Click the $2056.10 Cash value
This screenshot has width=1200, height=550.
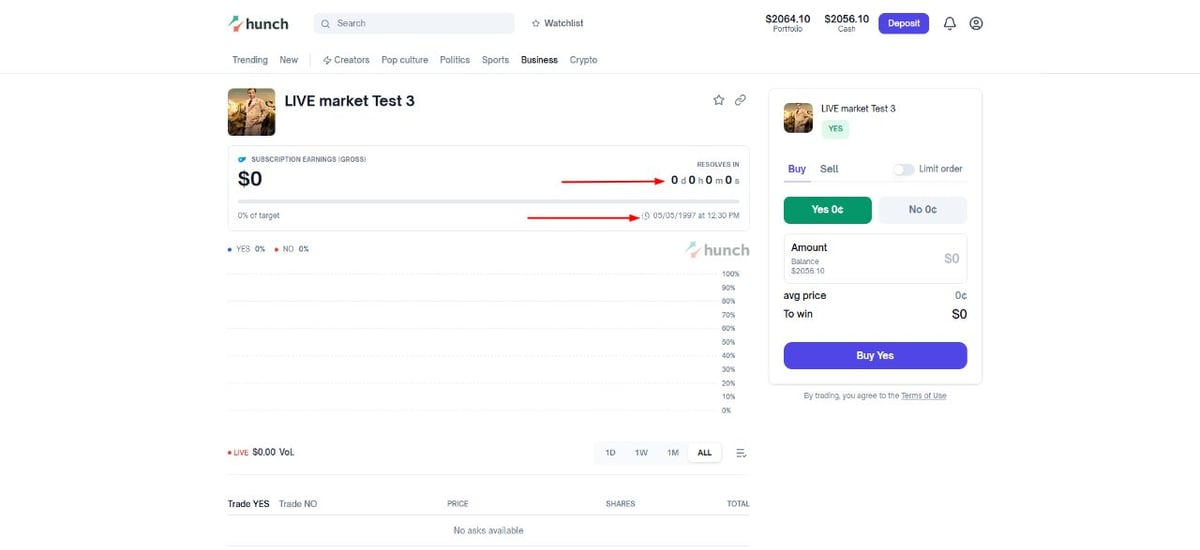[x=846, y=22]
